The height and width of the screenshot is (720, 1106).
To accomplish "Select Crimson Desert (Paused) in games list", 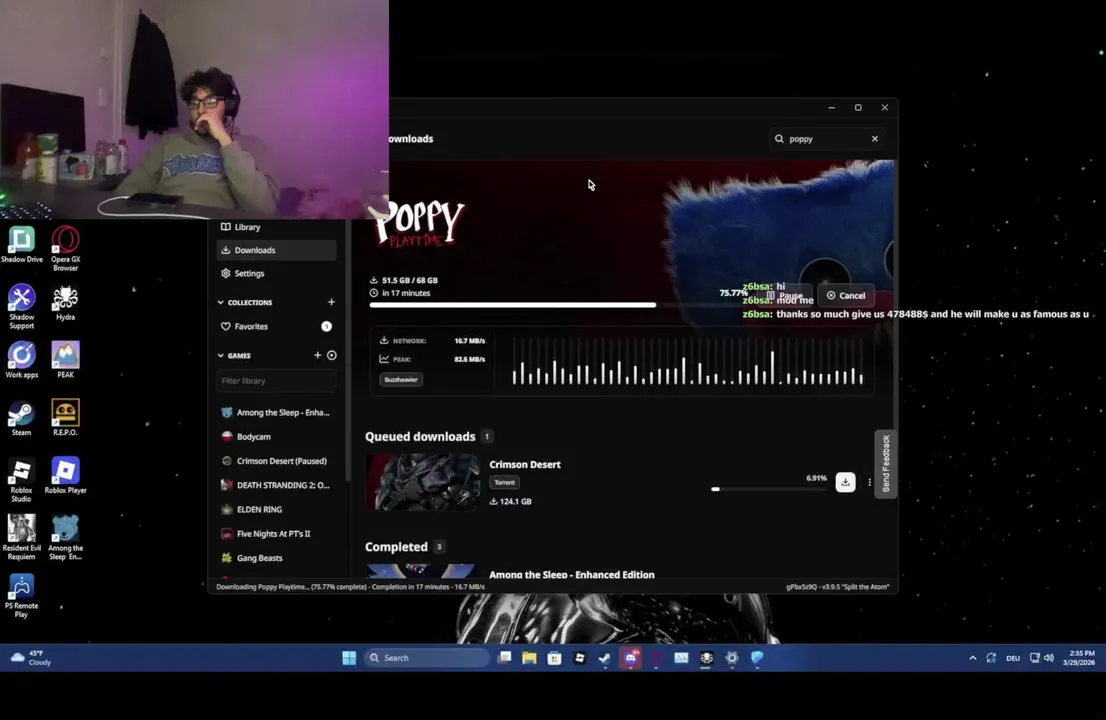I will [276, 461].
